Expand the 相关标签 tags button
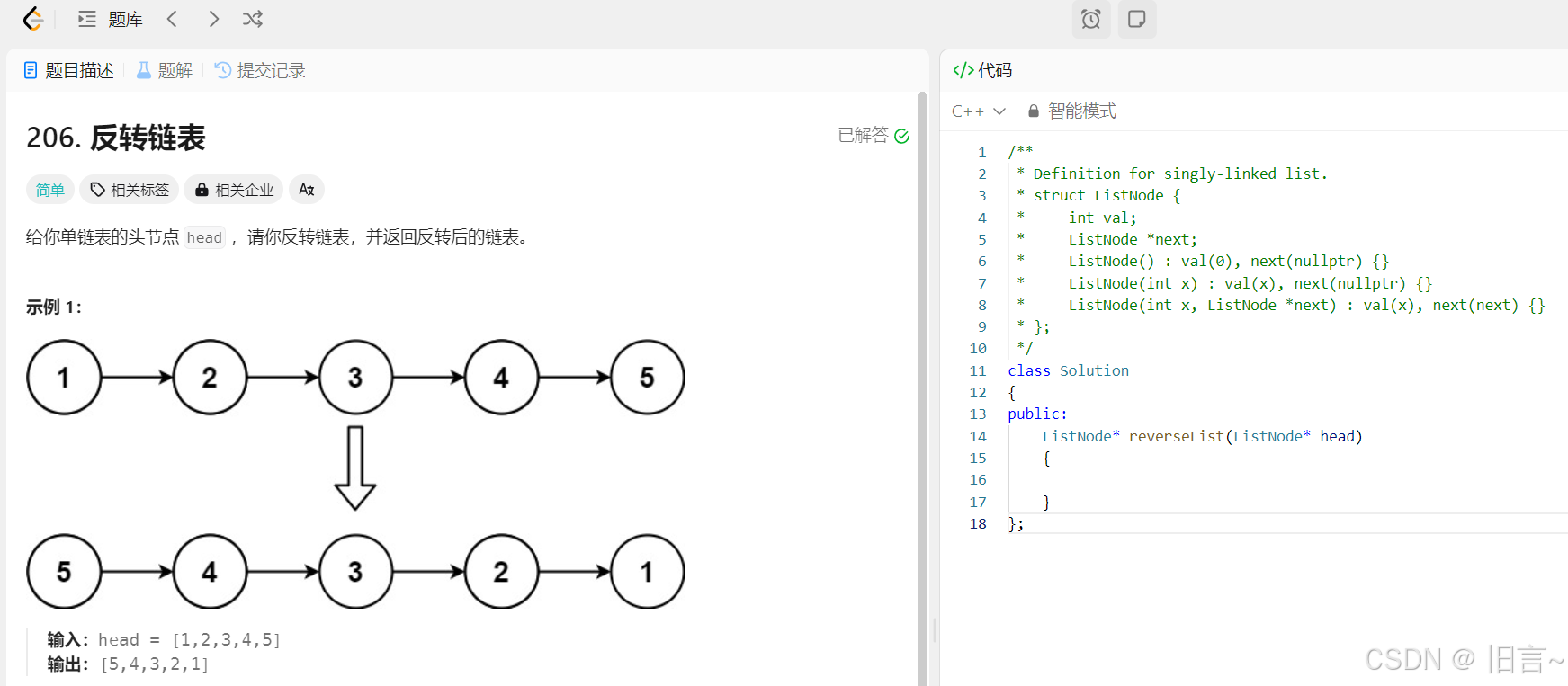This screenshot has height=686, width=1568. click(x=130, y=190)
